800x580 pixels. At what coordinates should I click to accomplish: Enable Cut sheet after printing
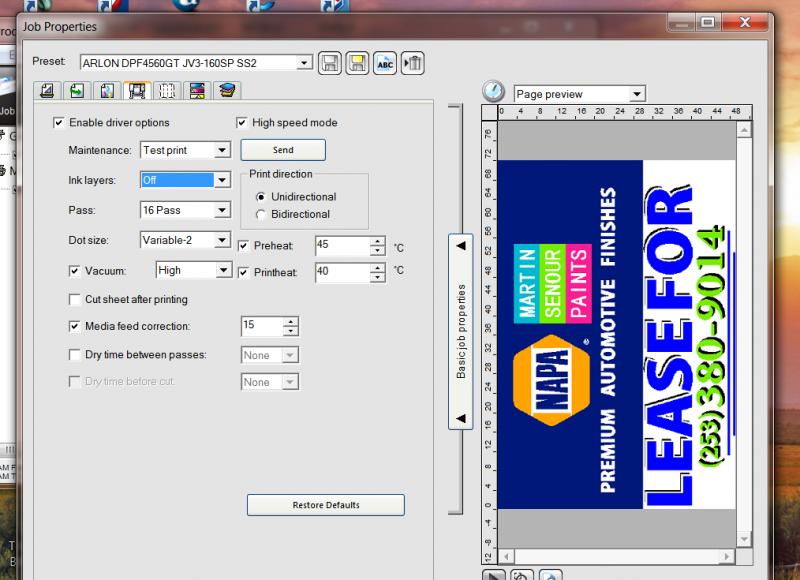point(74,299)
